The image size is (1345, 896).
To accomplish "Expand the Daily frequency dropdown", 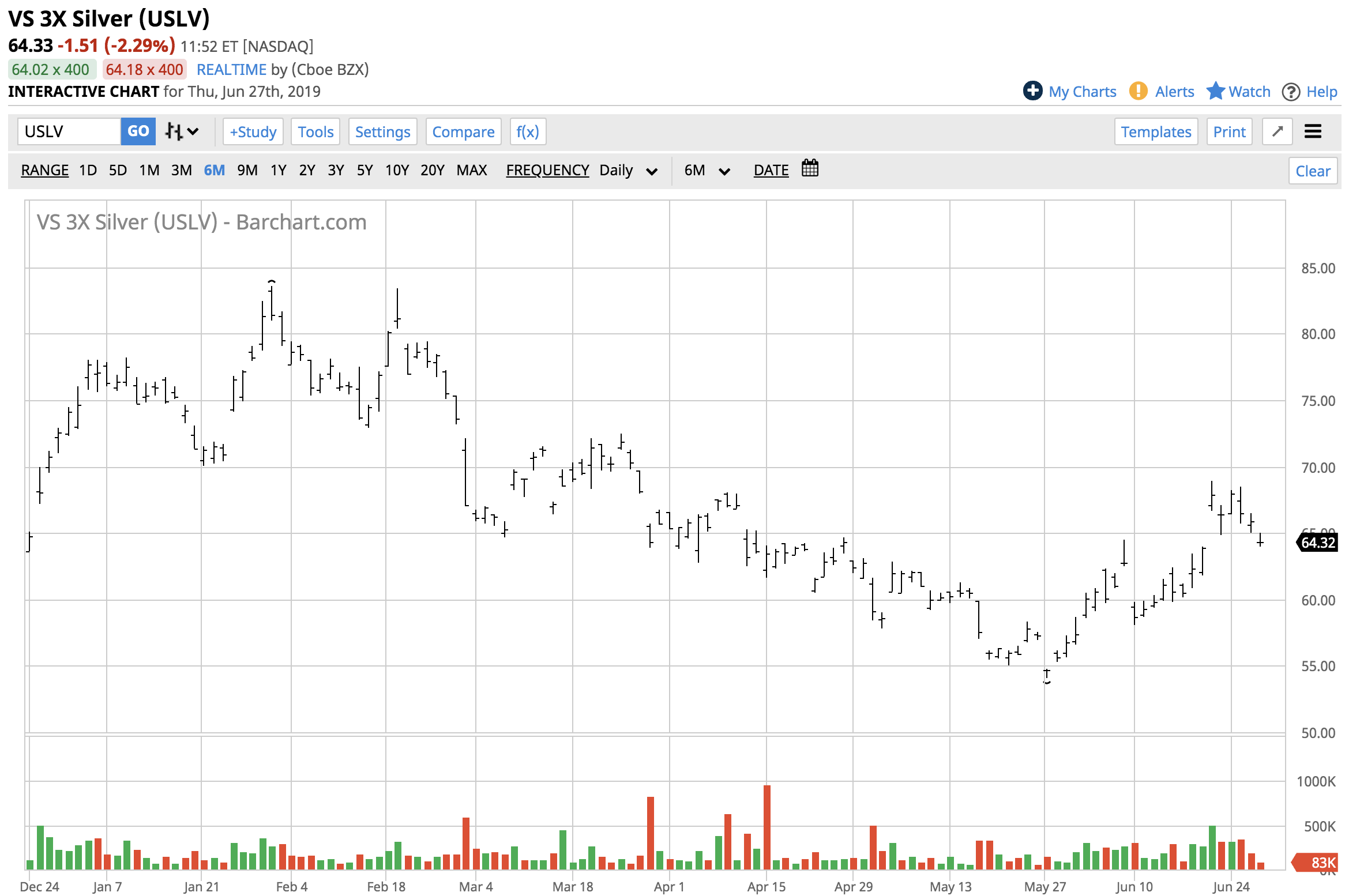I will click(628, 171).
